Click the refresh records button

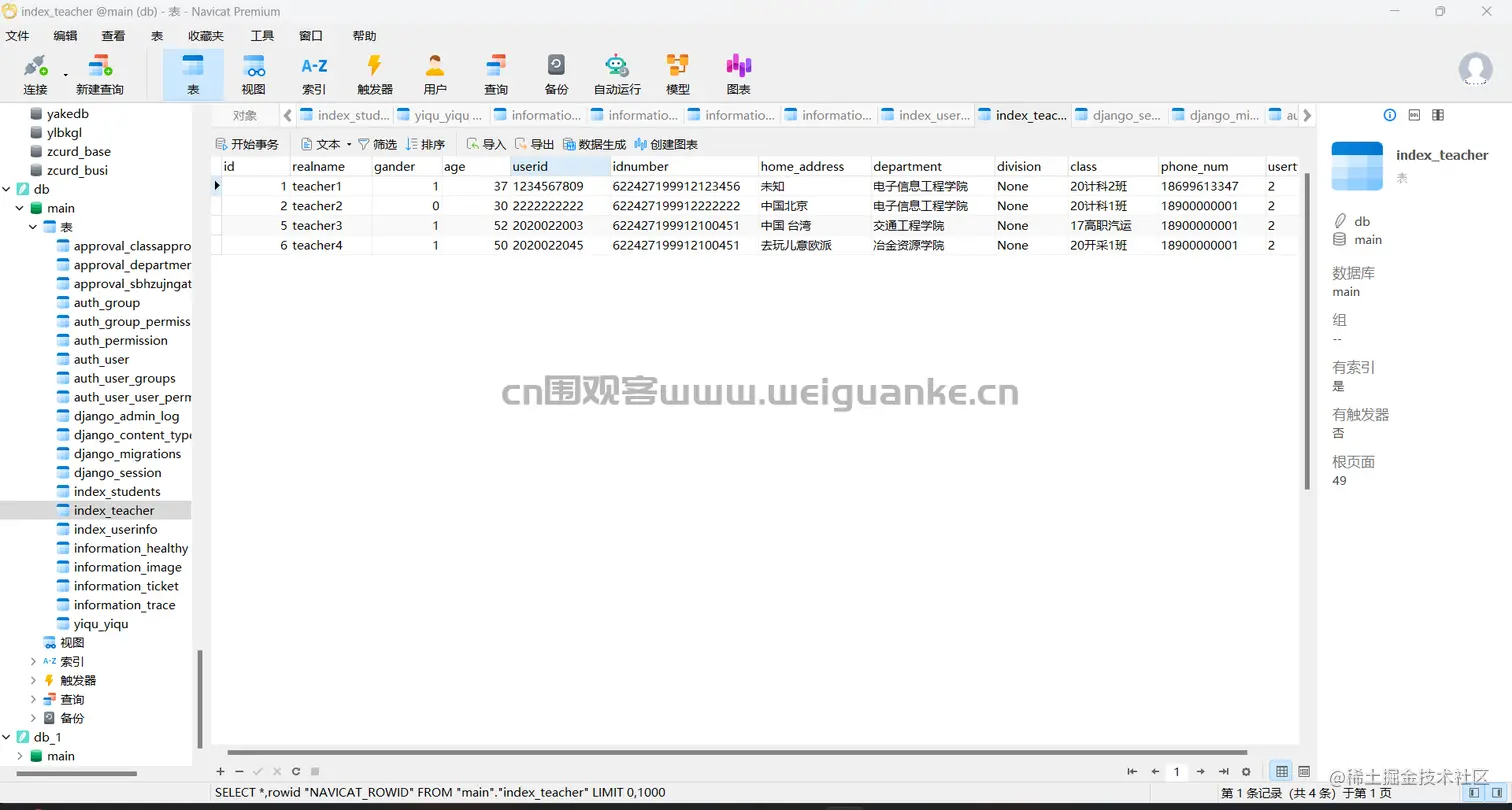click(x=296, y=771)
